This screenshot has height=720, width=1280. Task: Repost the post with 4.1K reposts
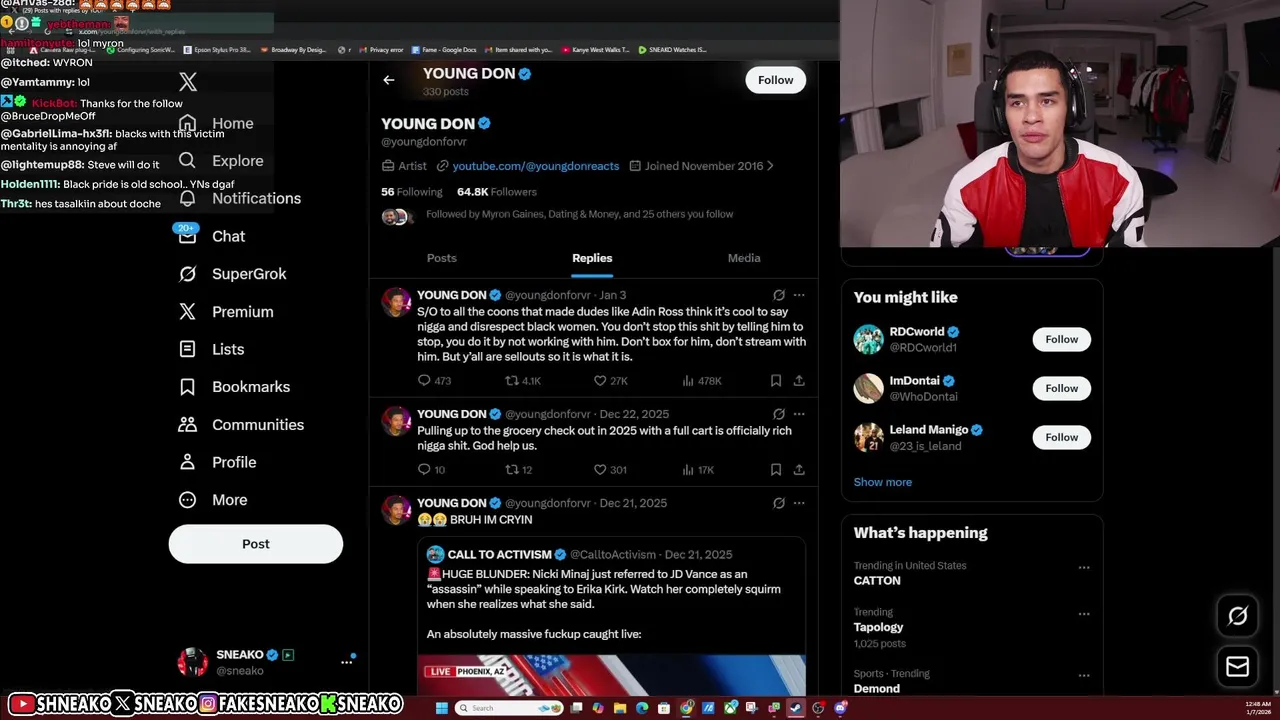coord(523,381)
